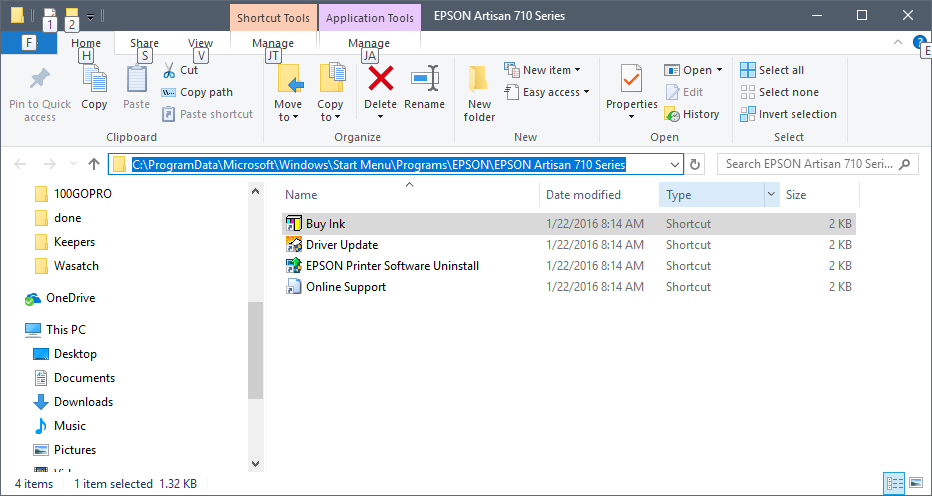
Task: Open the 100GOPRO folder in sidebar
Action: coord(73,194)
